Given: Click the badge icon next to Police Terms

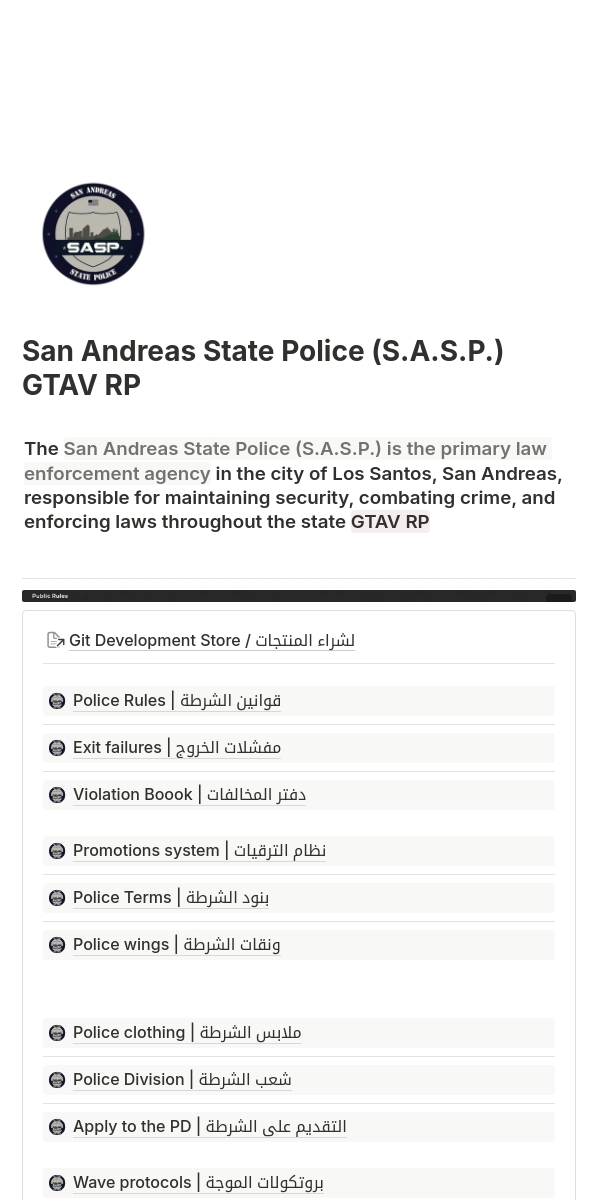Looking at the screenshot, I should (57, 898).
